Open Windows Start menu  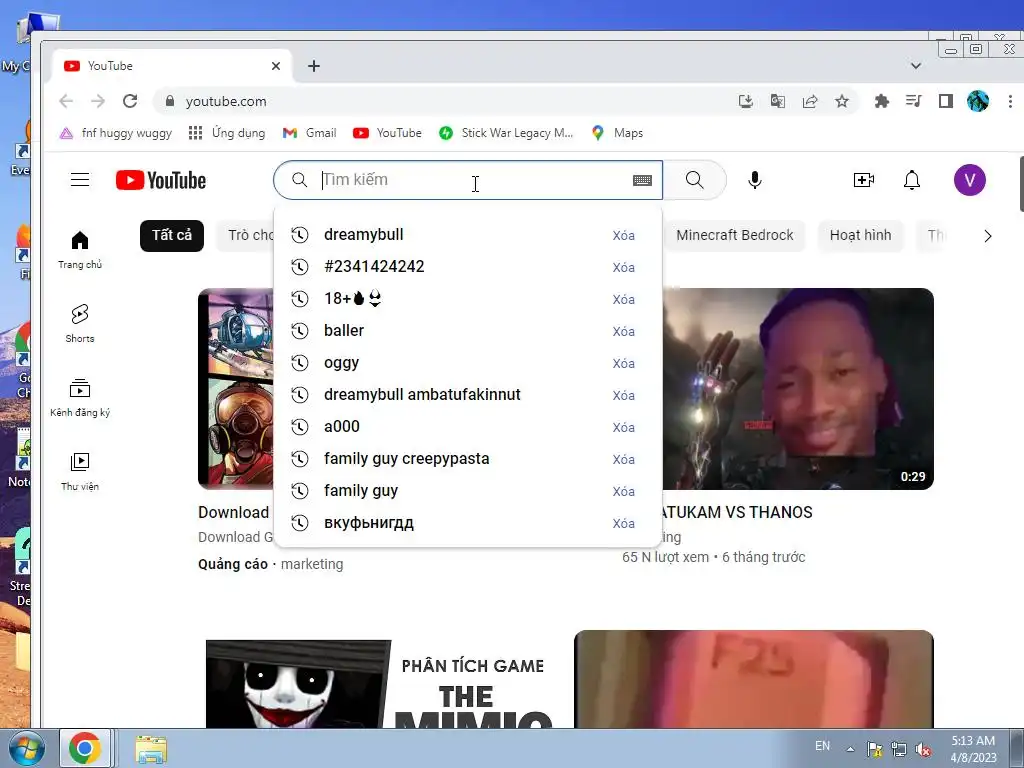(26, 748)
